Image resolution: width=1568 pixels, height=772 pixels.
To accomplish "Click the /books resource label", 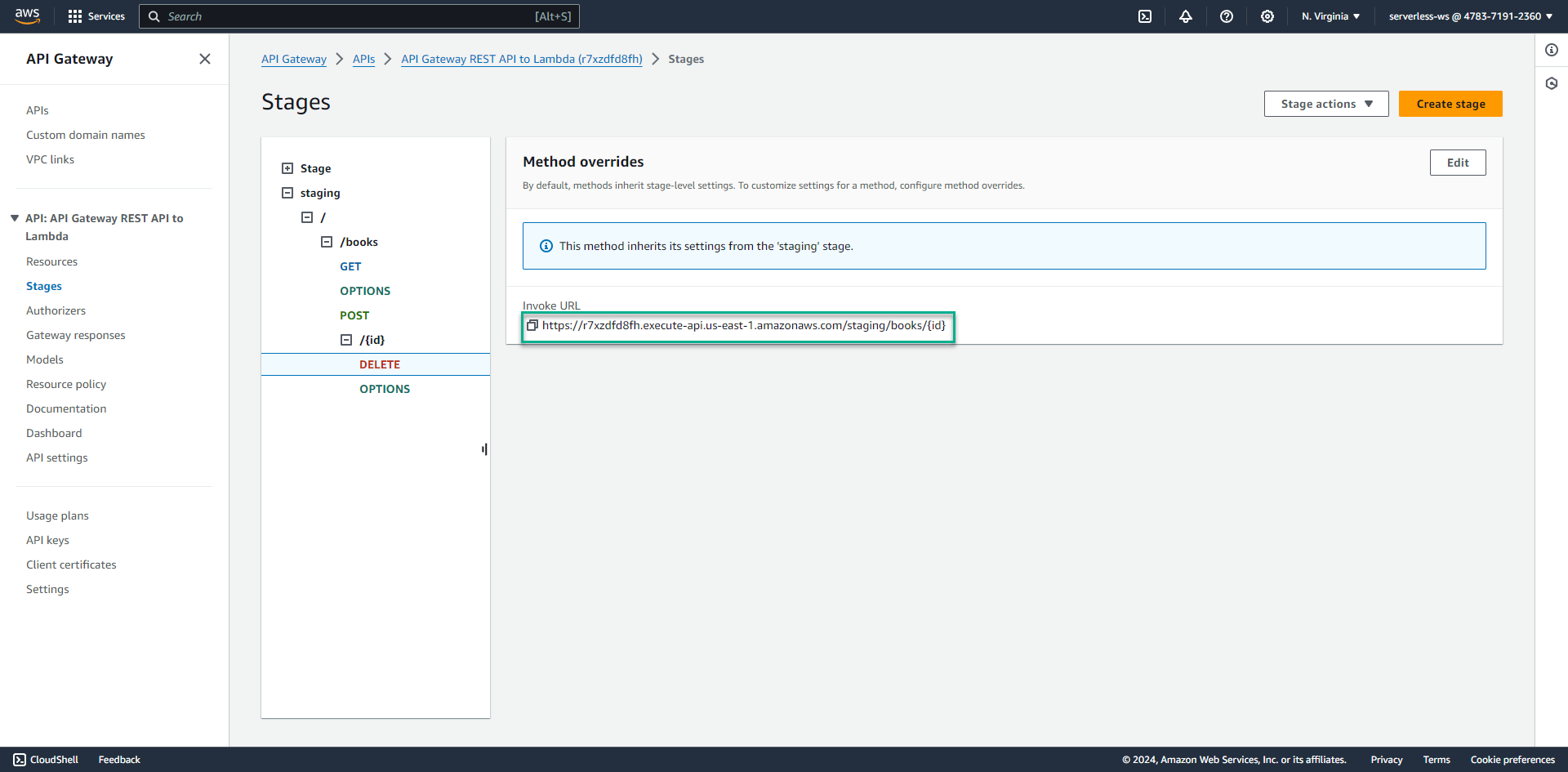I will 359,242.
